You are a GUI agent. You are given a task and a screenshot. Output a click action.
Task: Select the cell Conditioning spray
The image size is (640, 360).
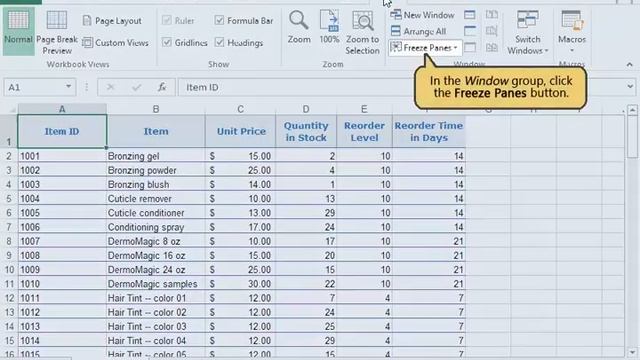(x=156, y=227)
